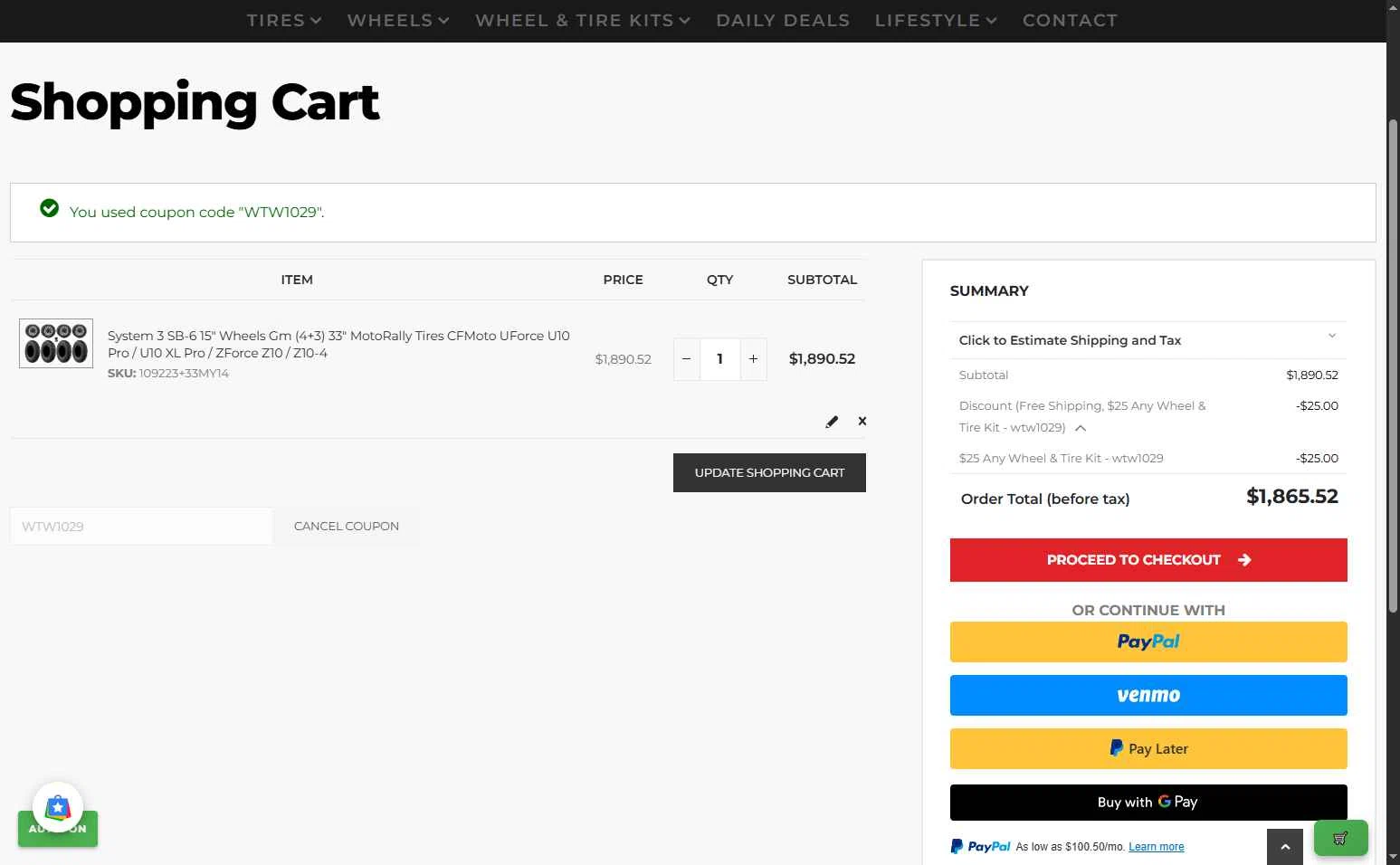Screen dimensions: 1400x865
Task: Edit cart item with pencil icon
Action: click(832, 422)
